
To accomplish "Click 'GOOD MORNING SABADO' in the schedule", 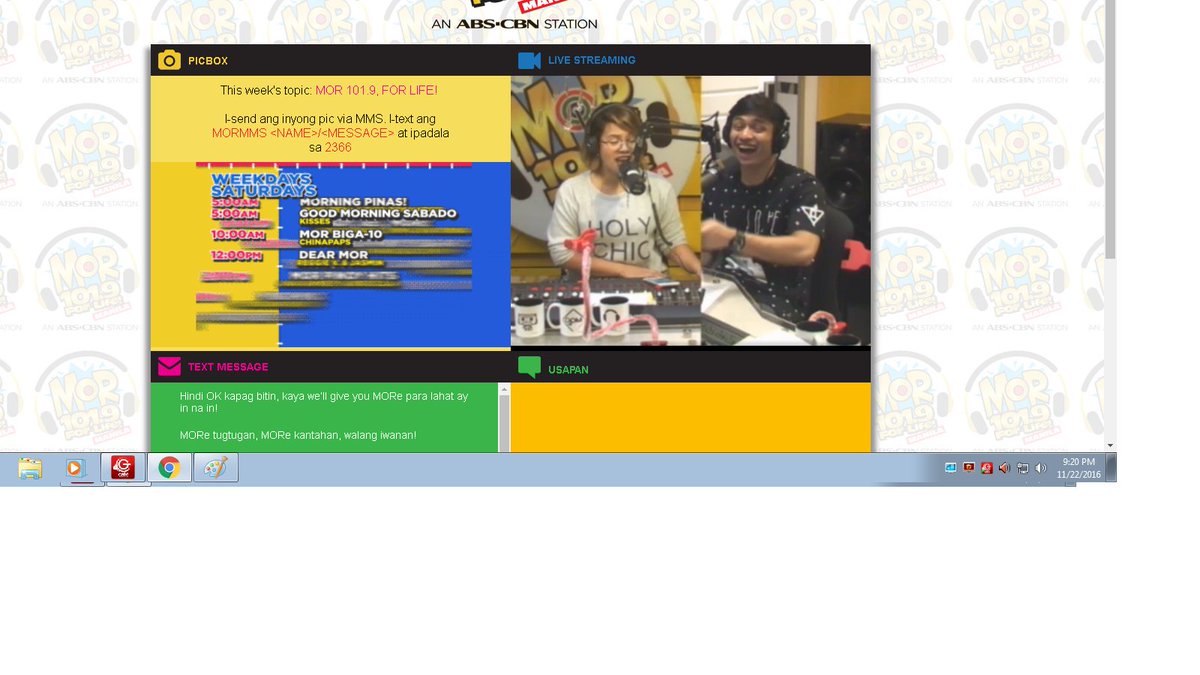I will coord(378,213).
